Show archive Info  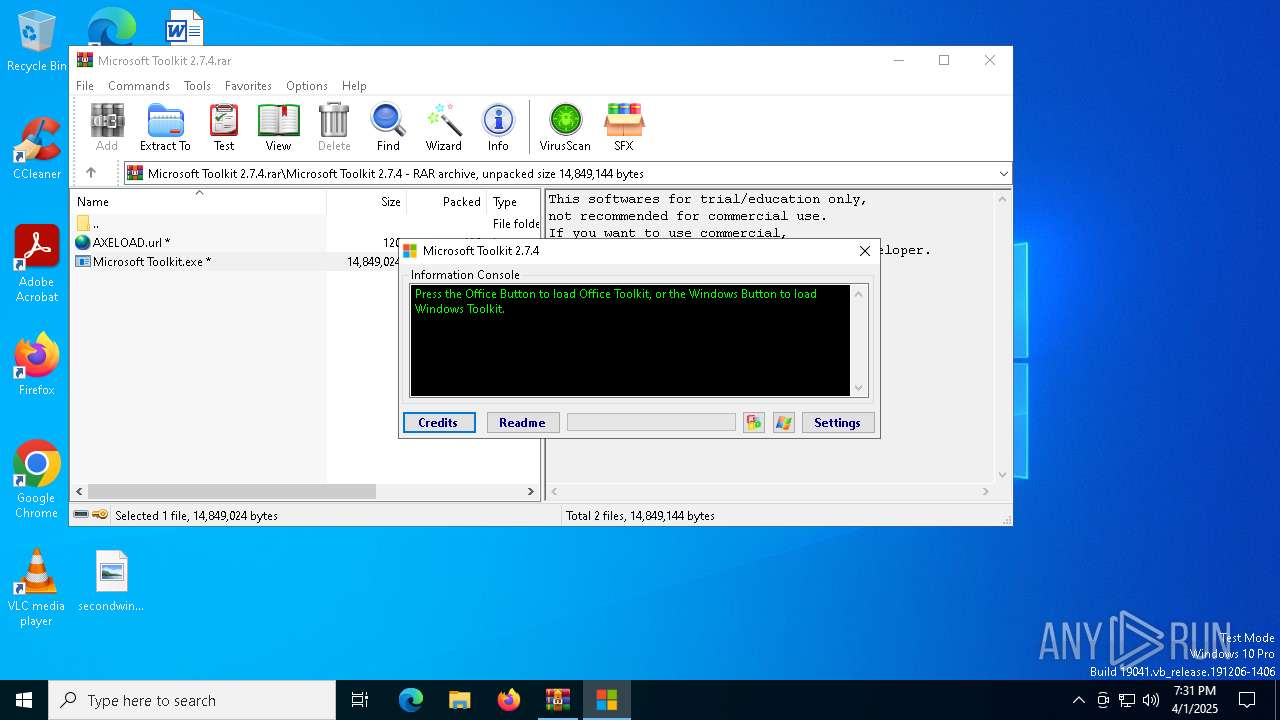[x=498, y=127]
